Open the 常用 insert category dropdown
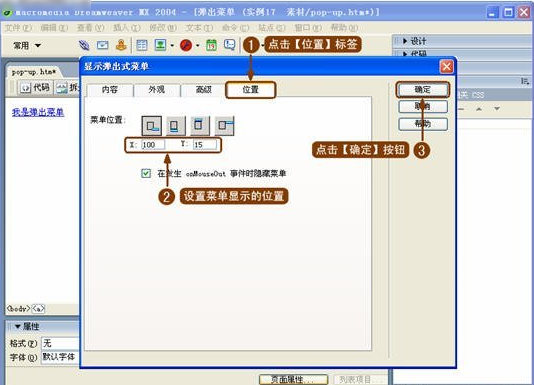The height and width of the screenshot is (385, 534). click(x=27, y=45)
